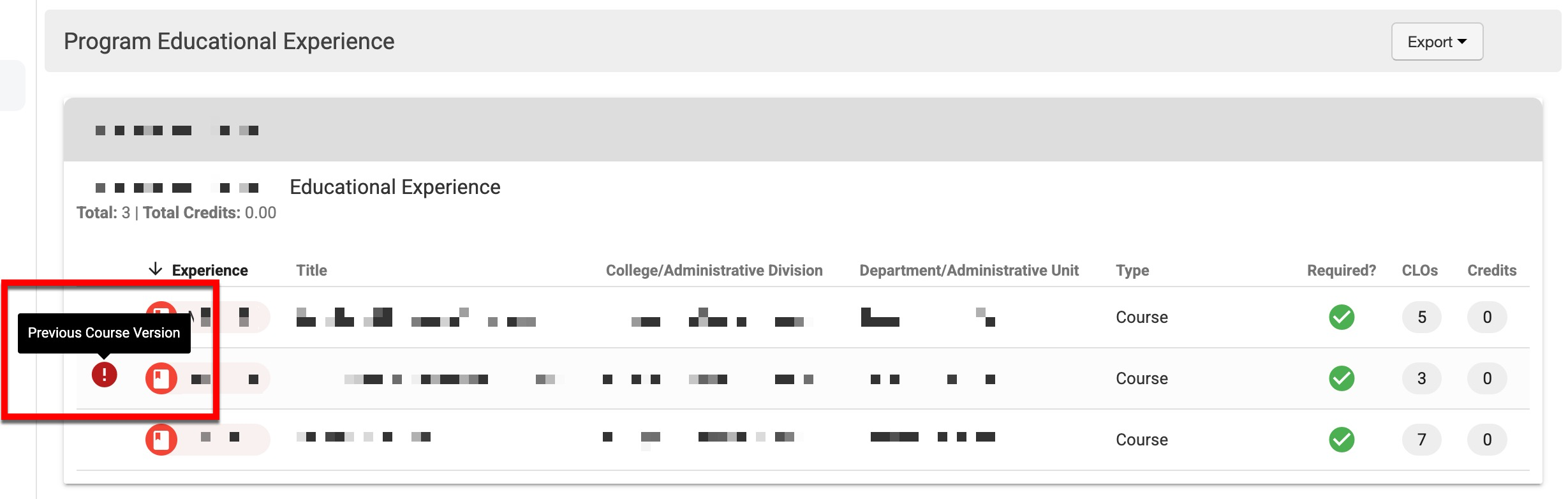Click the third row's red course bookmark icon

click(x=161, y=440)
